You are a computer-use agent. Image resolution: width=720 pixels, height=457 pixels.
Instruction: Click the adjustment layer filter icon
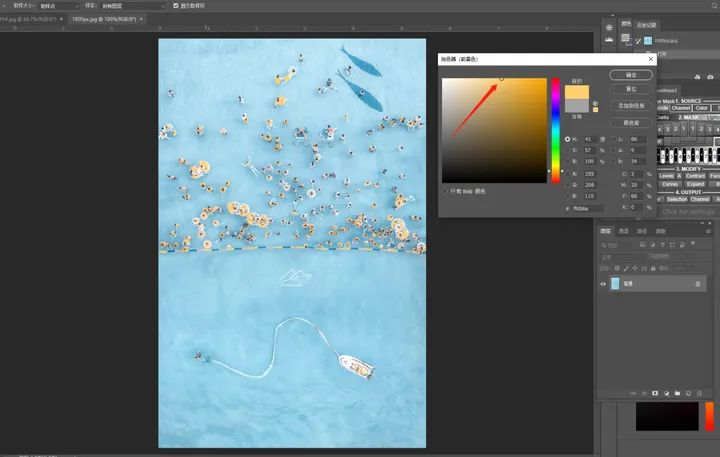click(x=652, y=245)
